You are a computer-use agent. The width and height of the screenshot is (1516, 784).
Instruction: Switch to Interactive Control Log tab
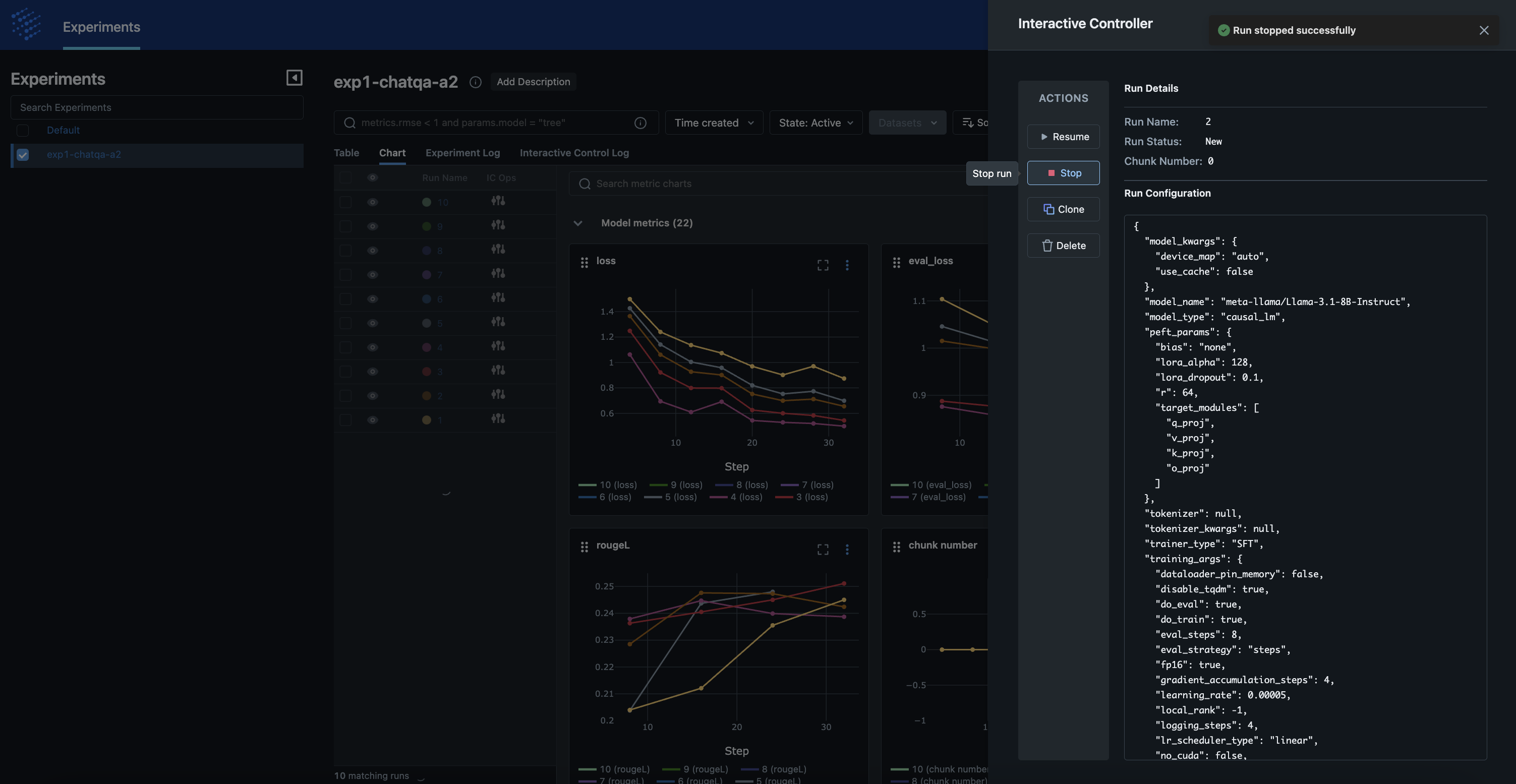(x=574, y=153)
